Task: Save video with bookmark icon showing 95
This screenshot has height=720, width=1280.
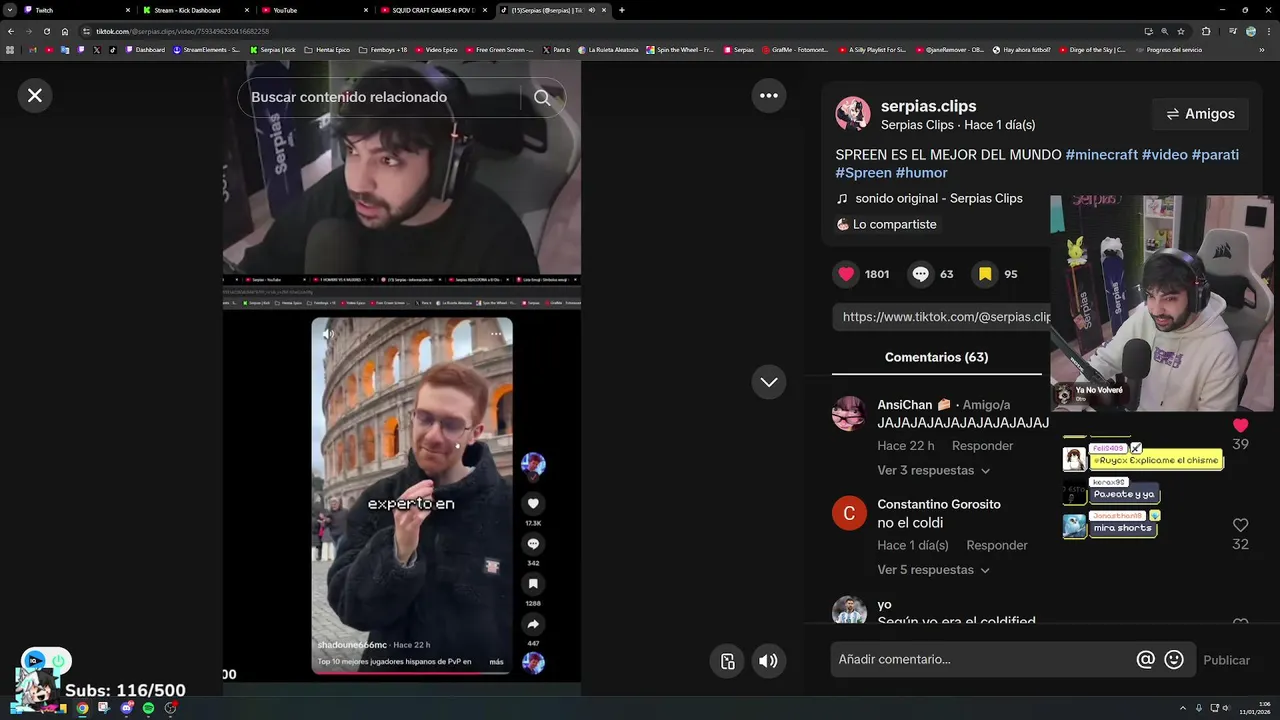Action: click(x=985, y=274)
